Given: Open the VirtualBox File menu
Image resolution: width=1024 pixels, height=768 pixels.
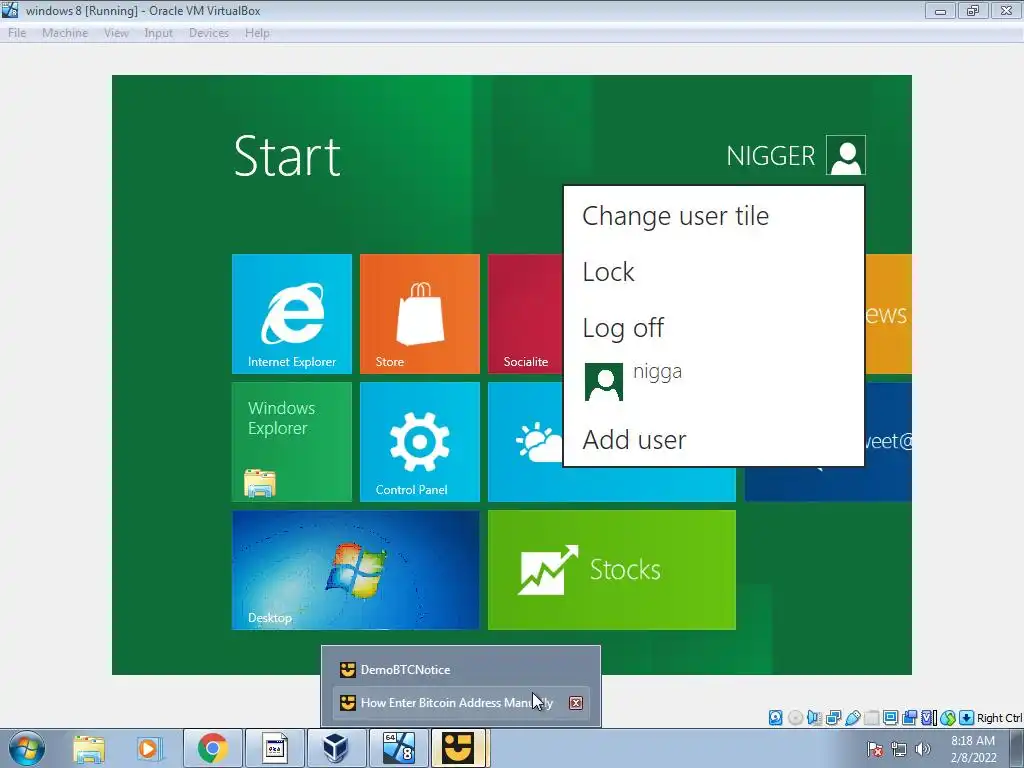Looking at the screenshot, I should tap(17, 33).
